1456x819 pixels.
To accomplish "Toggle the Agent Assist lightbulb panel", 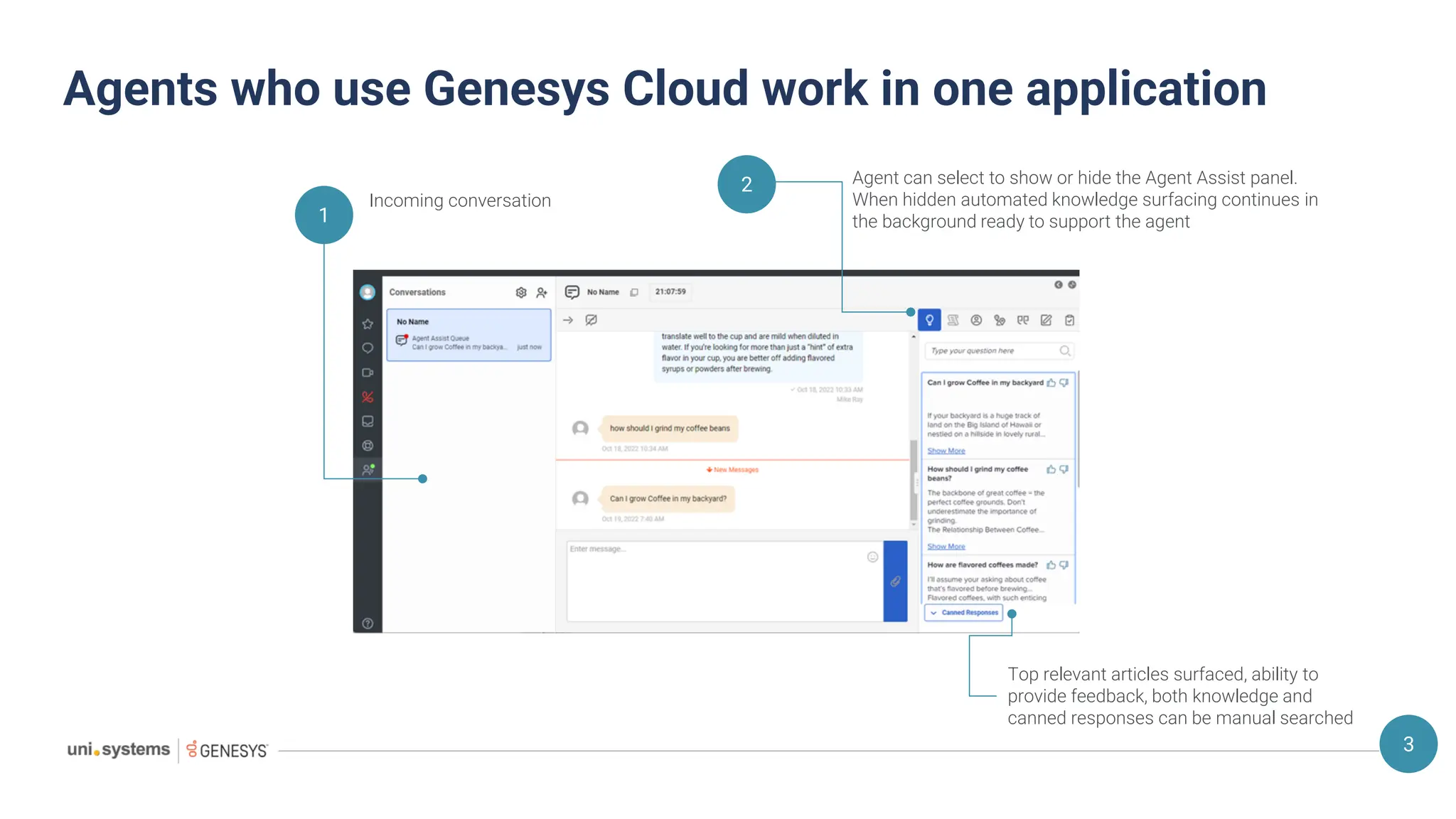I will [929, 320].
